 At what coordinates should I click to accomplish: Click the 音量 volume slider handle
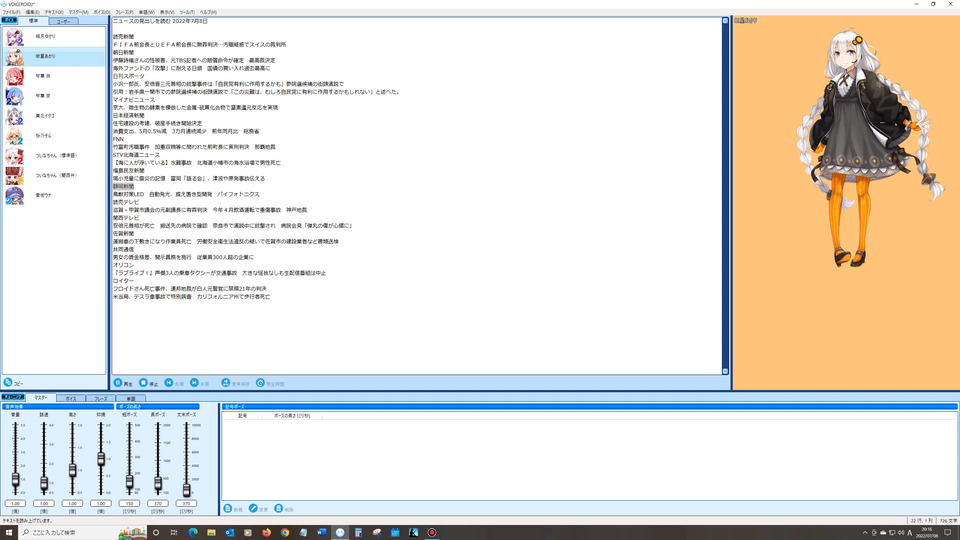(15, 480)
